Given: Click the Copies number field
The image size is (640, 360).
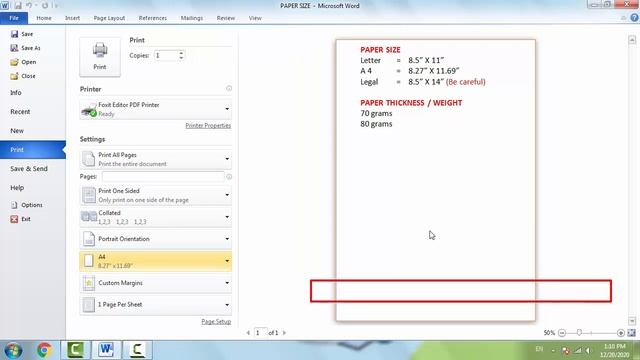Looking at the screenshot, I should pyautogui.click(x=166, y=55).
